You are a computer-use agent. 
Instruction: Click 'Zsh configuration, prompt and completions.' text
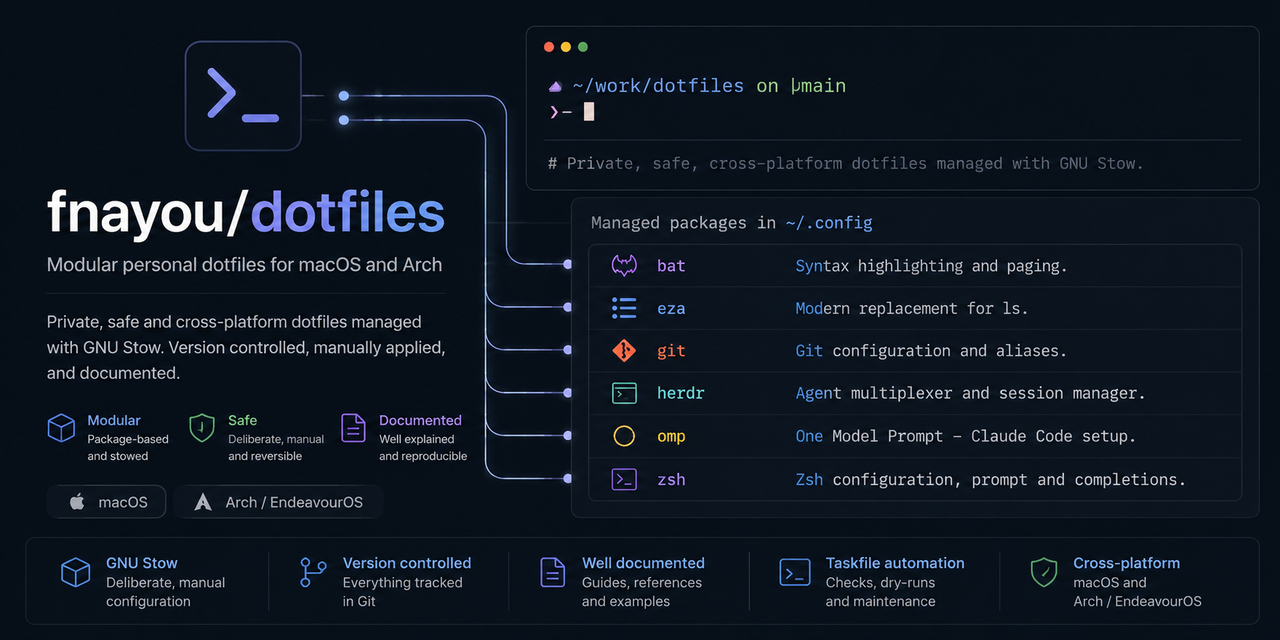pos(990,479)
